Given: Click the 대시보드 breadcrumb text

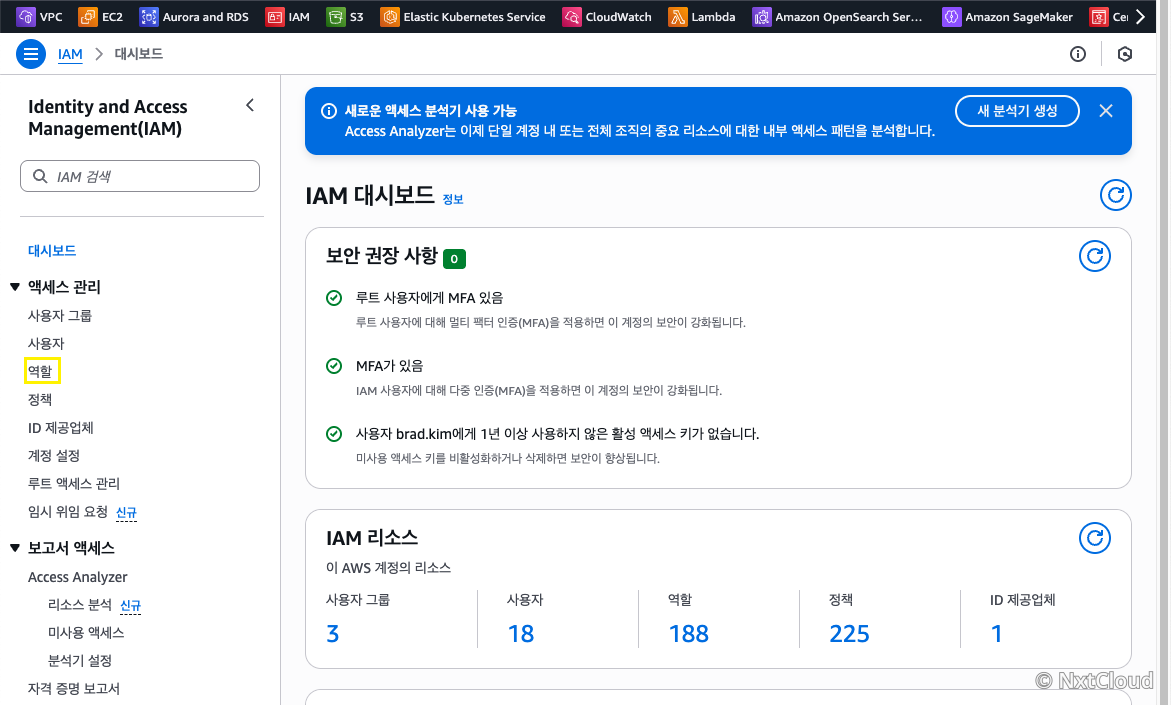Looking at the screenshot, I should click(138, 54).
